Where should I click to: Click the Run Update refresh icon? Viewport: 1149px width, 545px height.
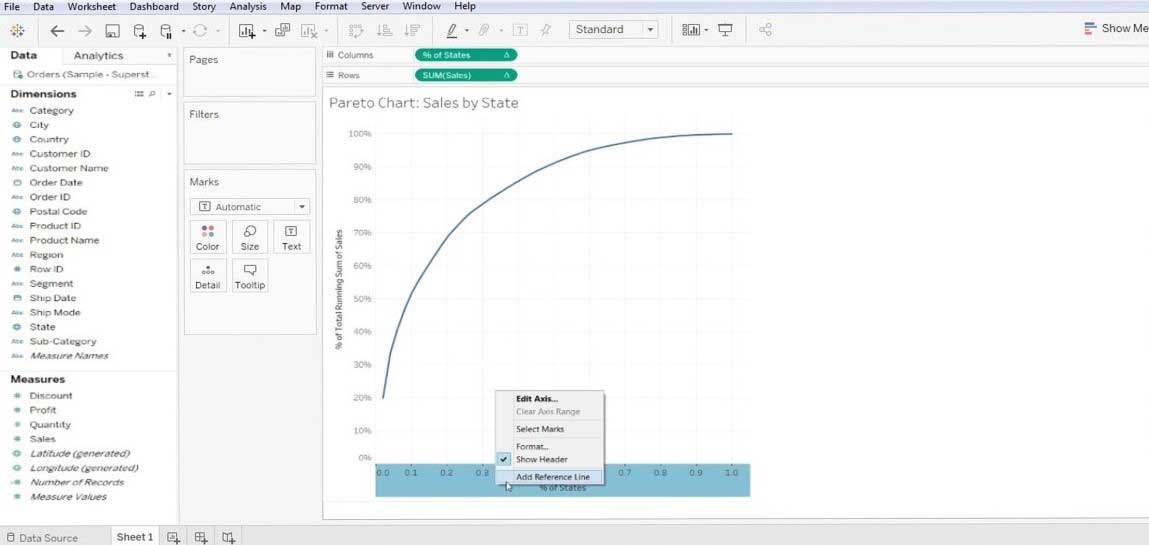tap(200, 30)
